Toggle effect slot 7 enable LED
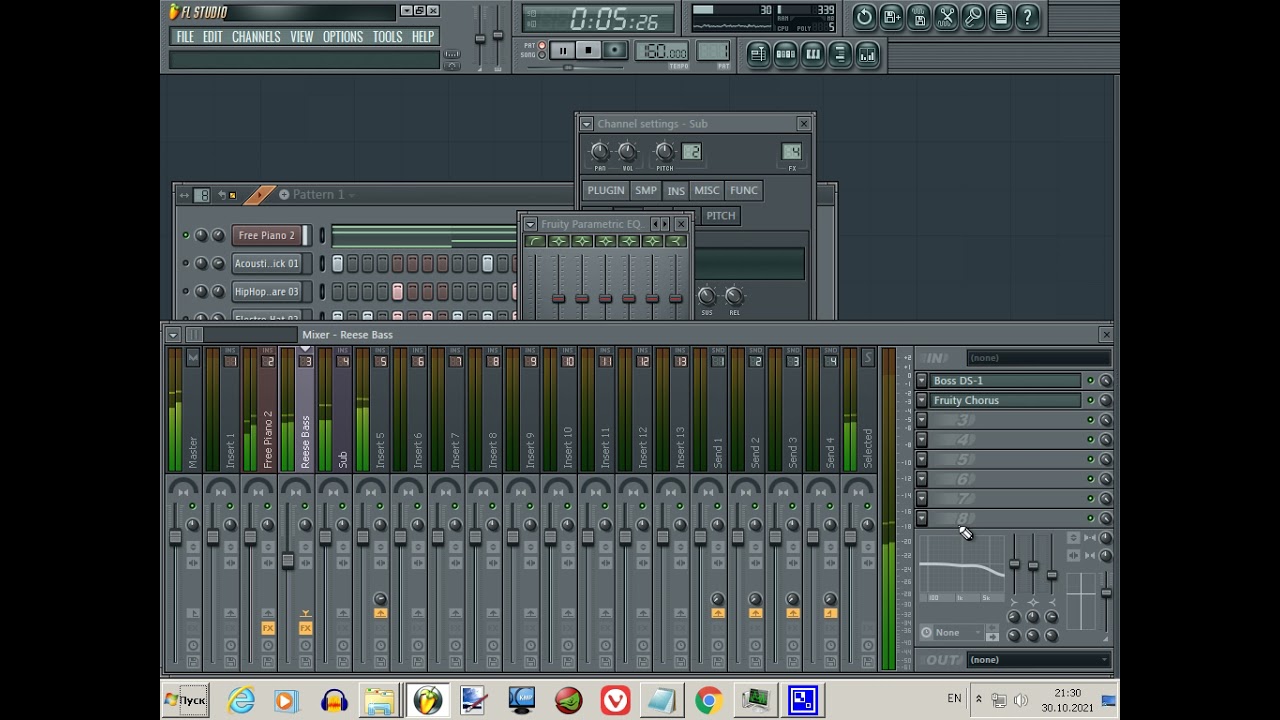Screen dimensions: 1280x720 [x=1090, y=499]
